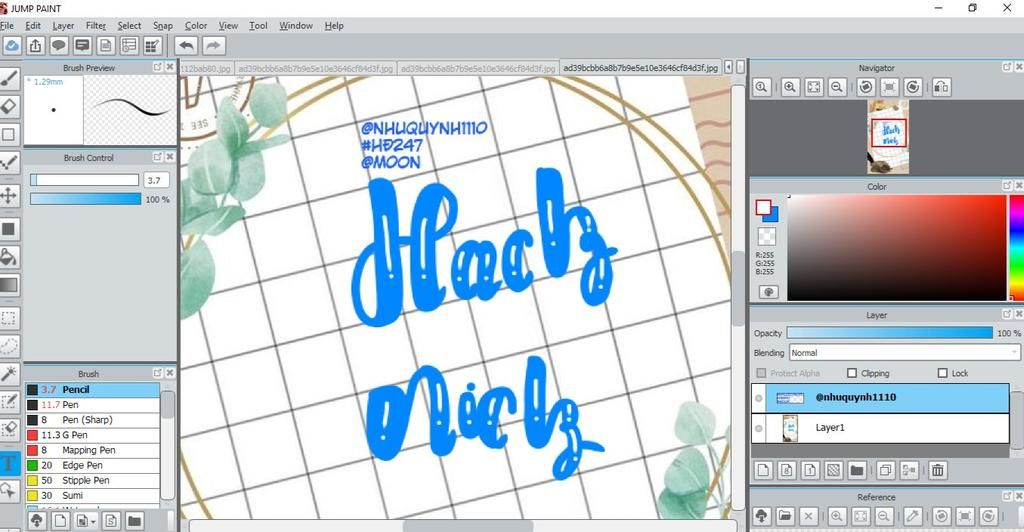Select the Gradient tool

coord(8,285)
